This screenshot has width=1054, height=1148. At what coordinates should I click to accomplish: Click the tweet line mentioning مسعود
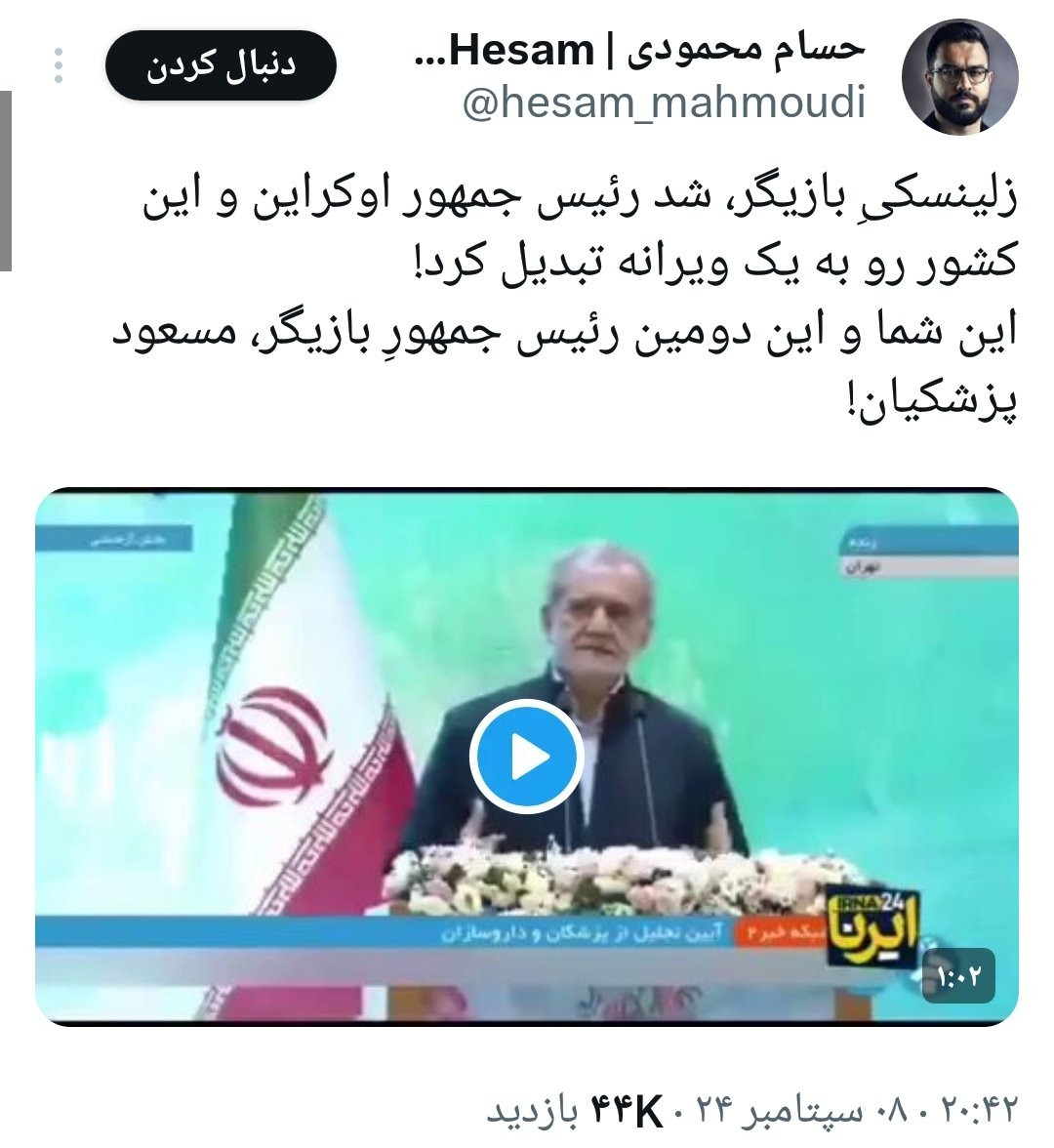click(x=564, y=334)
